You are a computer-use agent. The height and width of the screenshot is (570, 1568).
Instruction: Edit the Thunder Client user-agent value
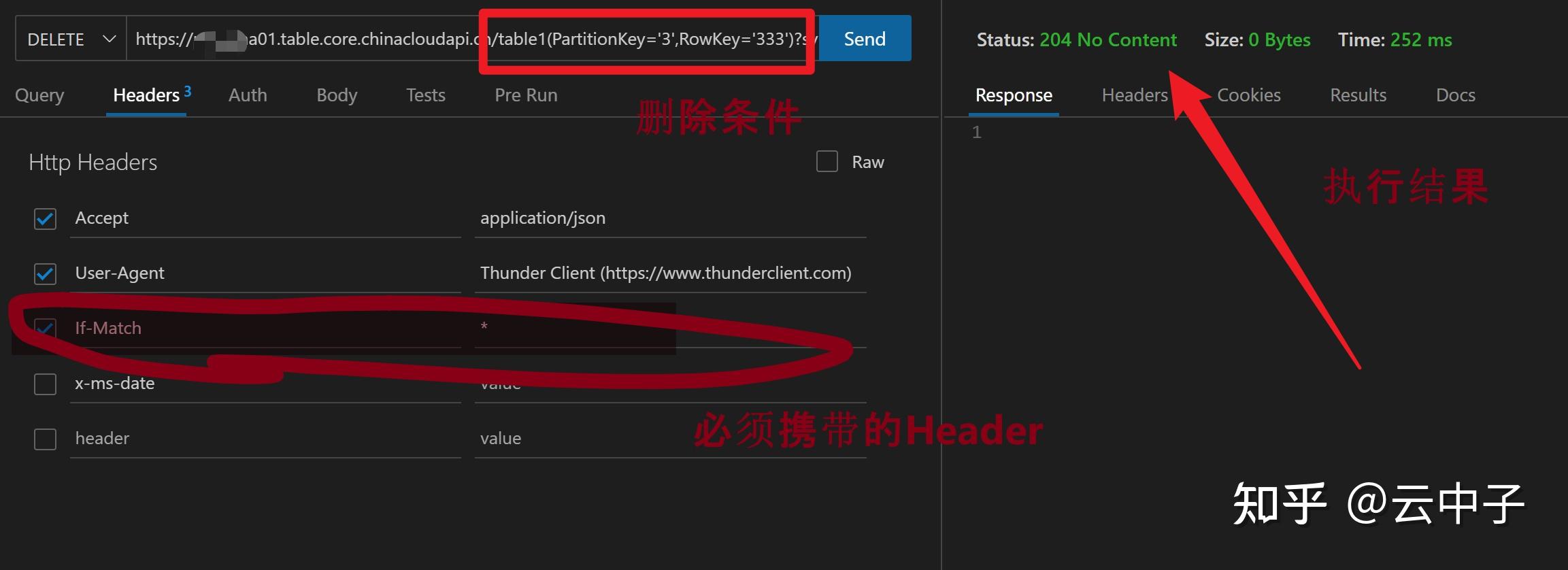pos(670,273)
